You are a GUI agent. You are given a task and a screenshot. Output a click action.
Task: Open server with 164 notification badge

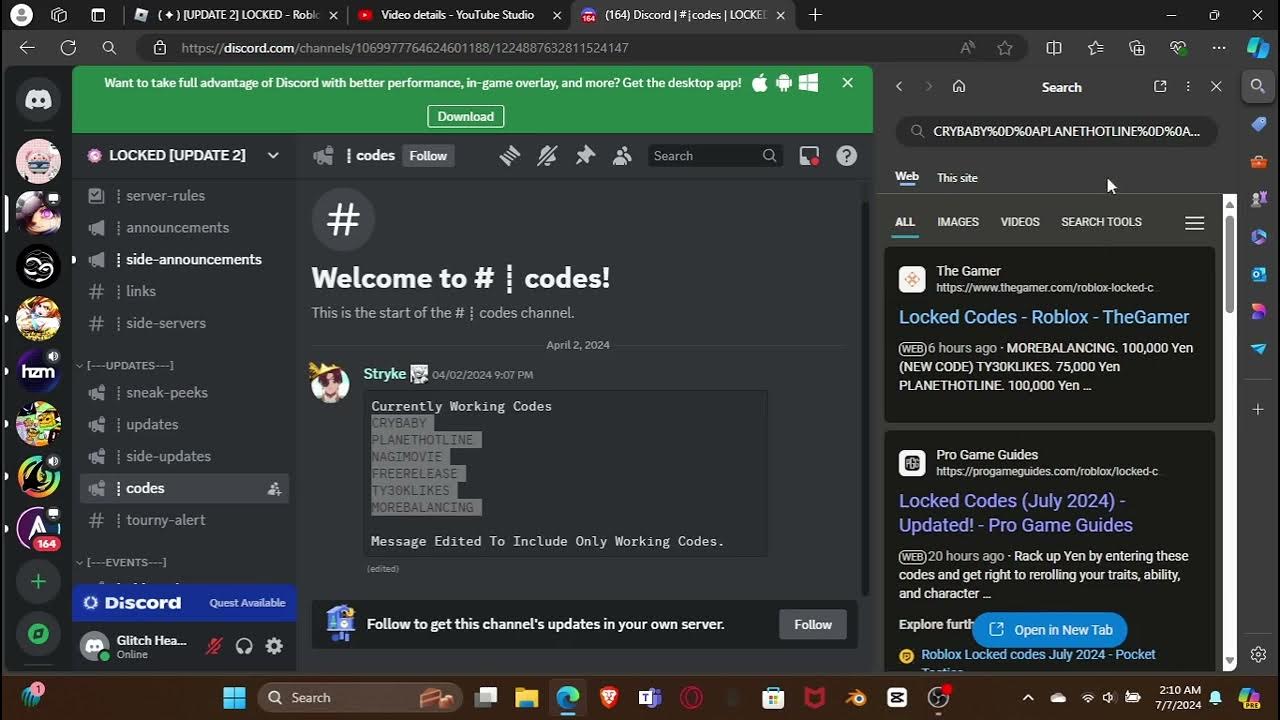click(x=38, y=528)
